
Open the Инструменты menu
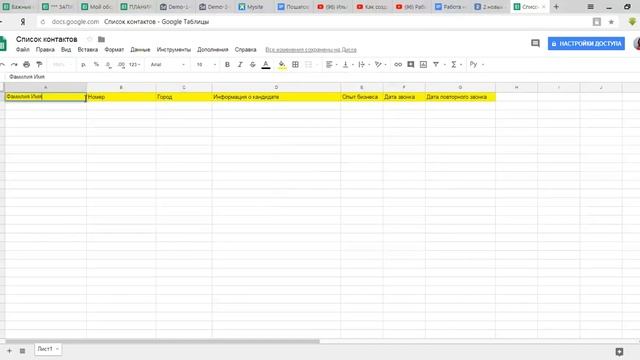tap(173, 49)
